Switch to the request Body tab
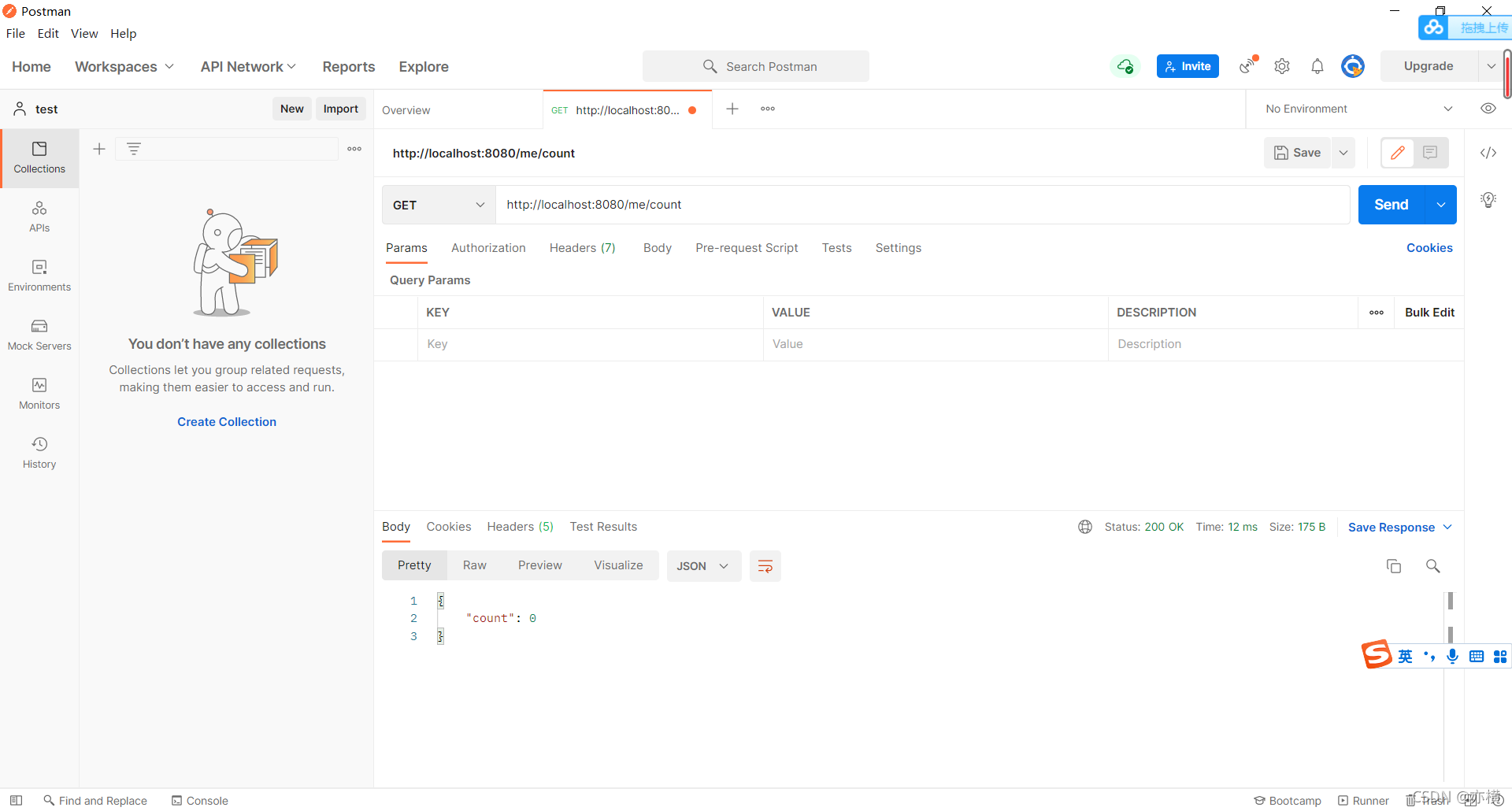 (658, 248)
